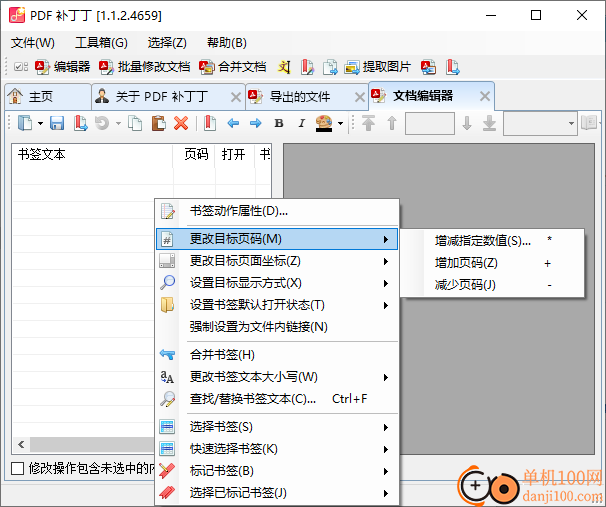Choose 查找/替换书签文本(C)...
Viewport: 606px width, 507px height.
click(277, 399)
